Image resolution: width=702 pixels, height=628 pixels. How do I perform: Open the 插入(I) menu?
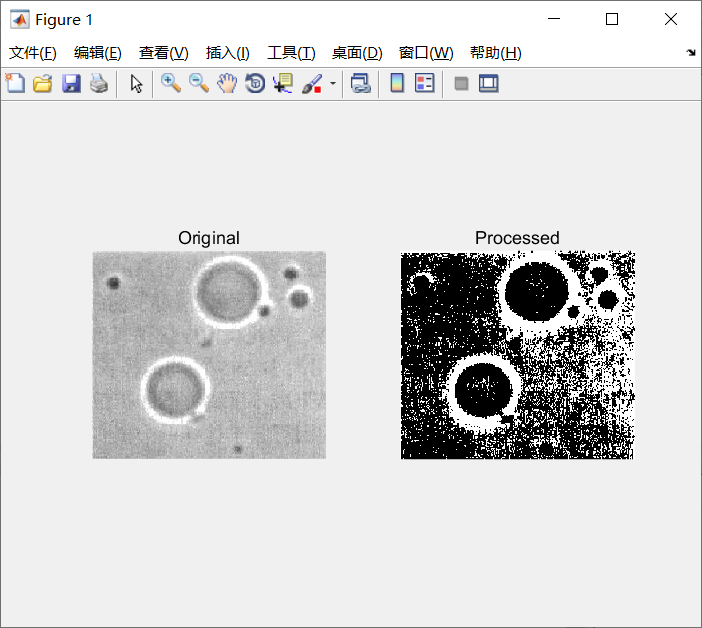click(227, 53)
